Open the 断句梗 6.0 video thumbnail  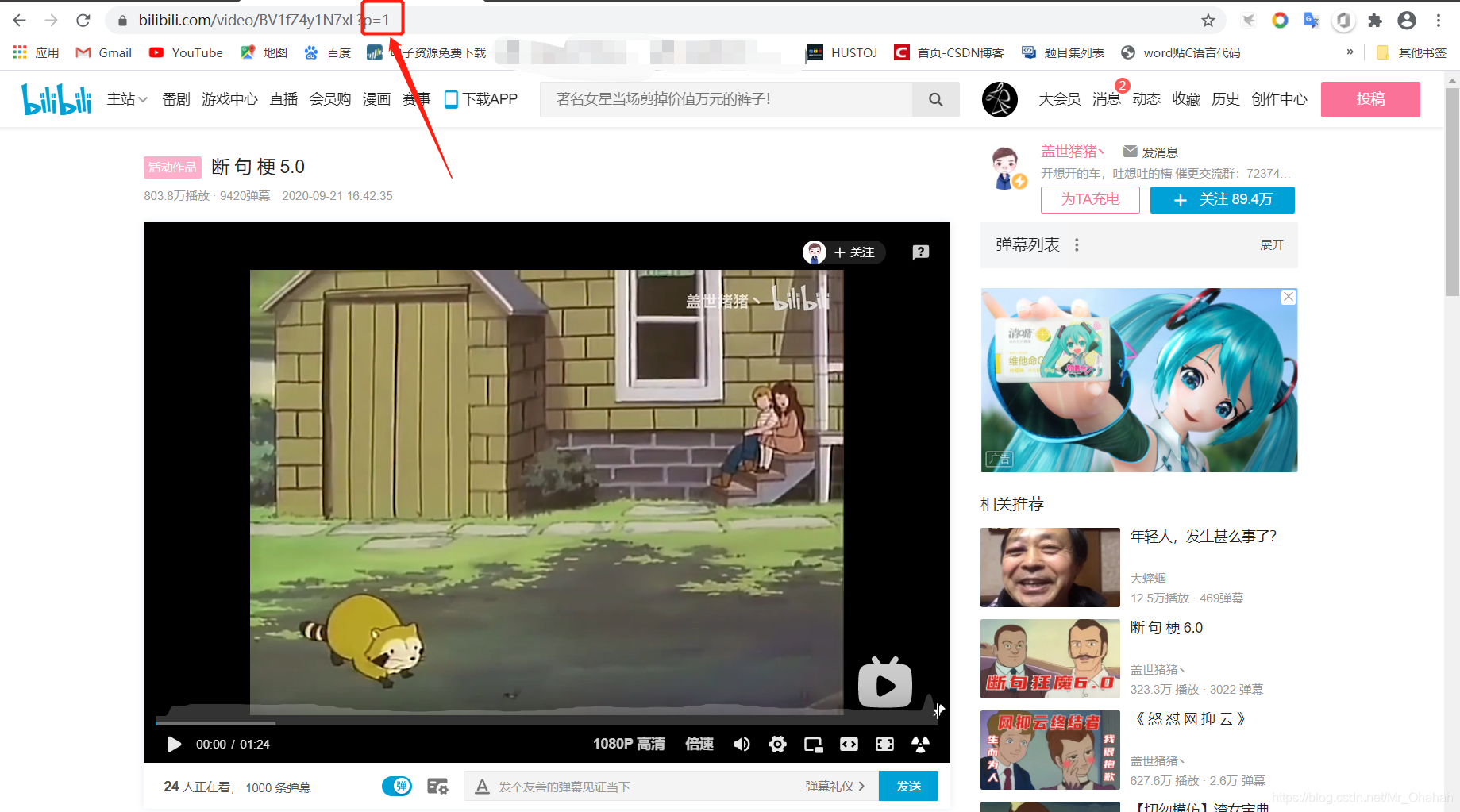click(1050, 659)
